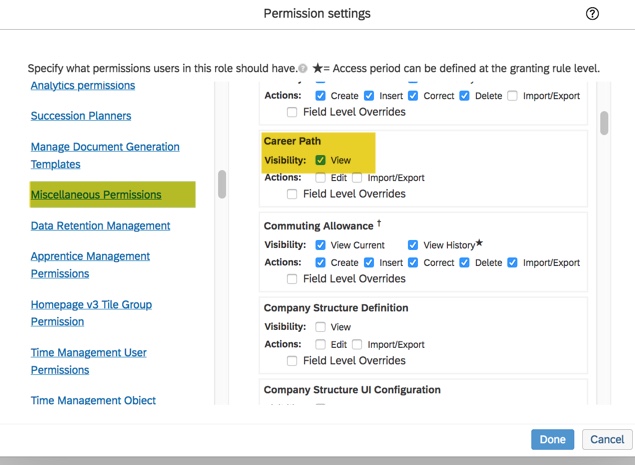
Task: Click the Cancel button
Action: [606, 439]
